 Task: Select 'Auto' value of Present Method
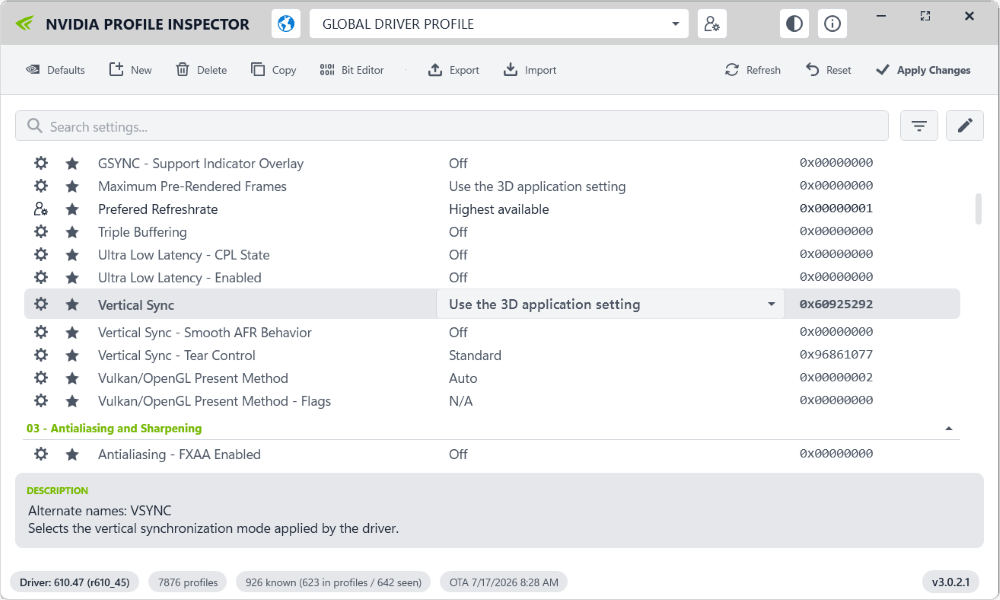coord(463,378)
